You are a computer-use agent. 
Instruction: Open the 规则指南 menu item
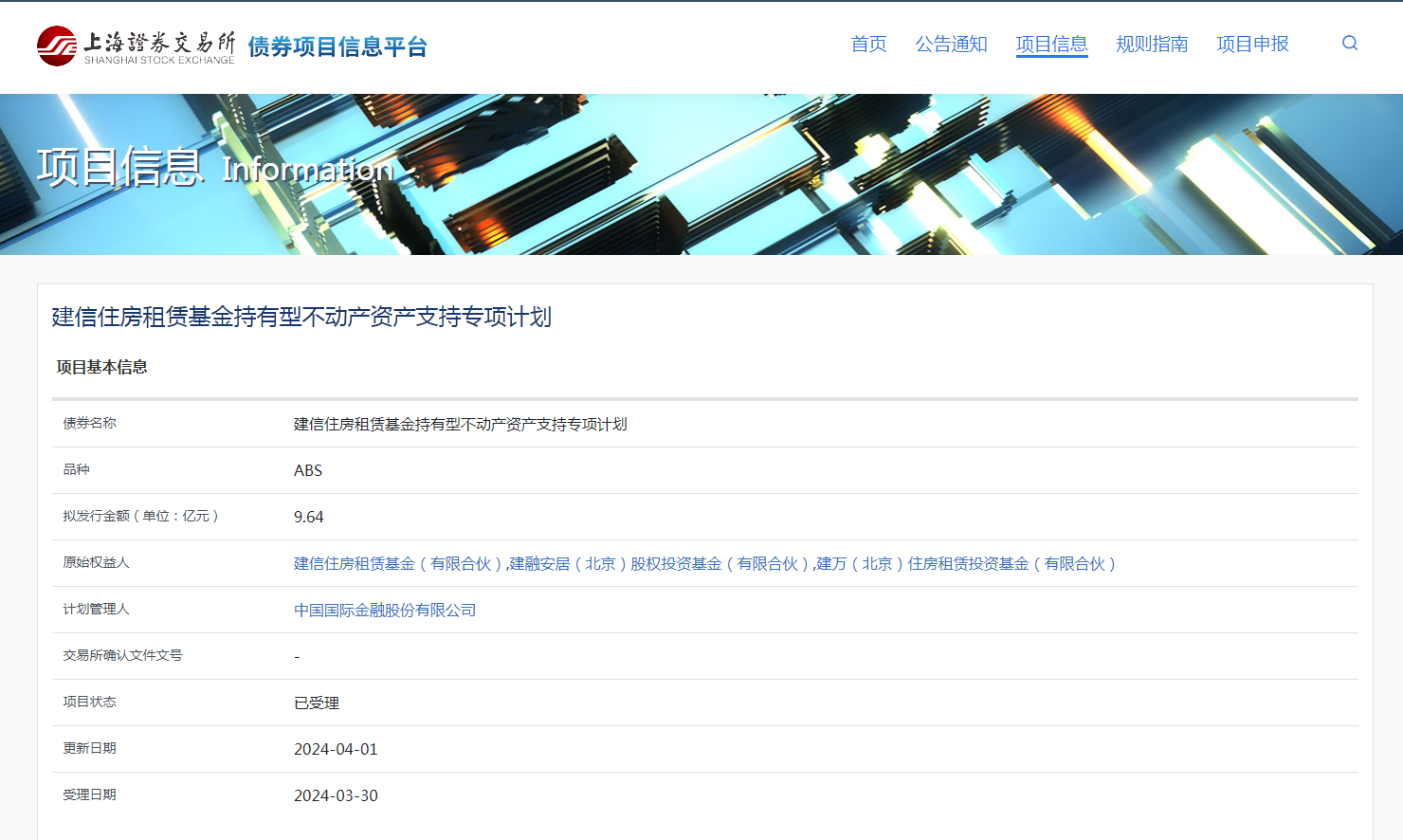1152,45
